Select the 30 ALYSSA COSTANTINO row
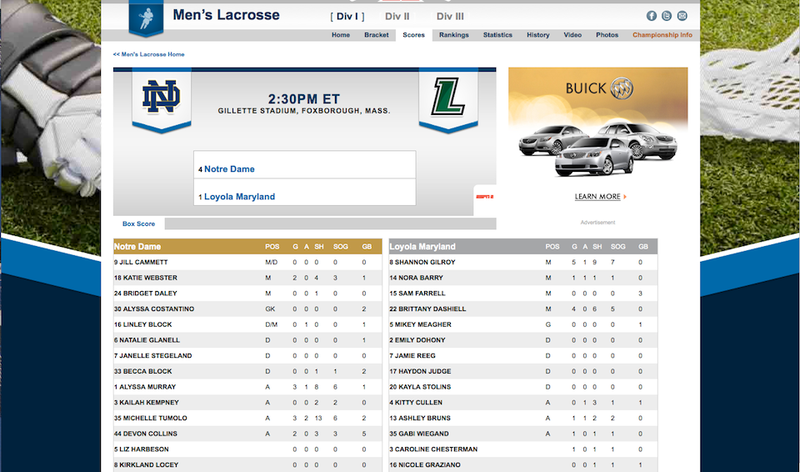This screenshot has height=472, width=800. (247, 309)
